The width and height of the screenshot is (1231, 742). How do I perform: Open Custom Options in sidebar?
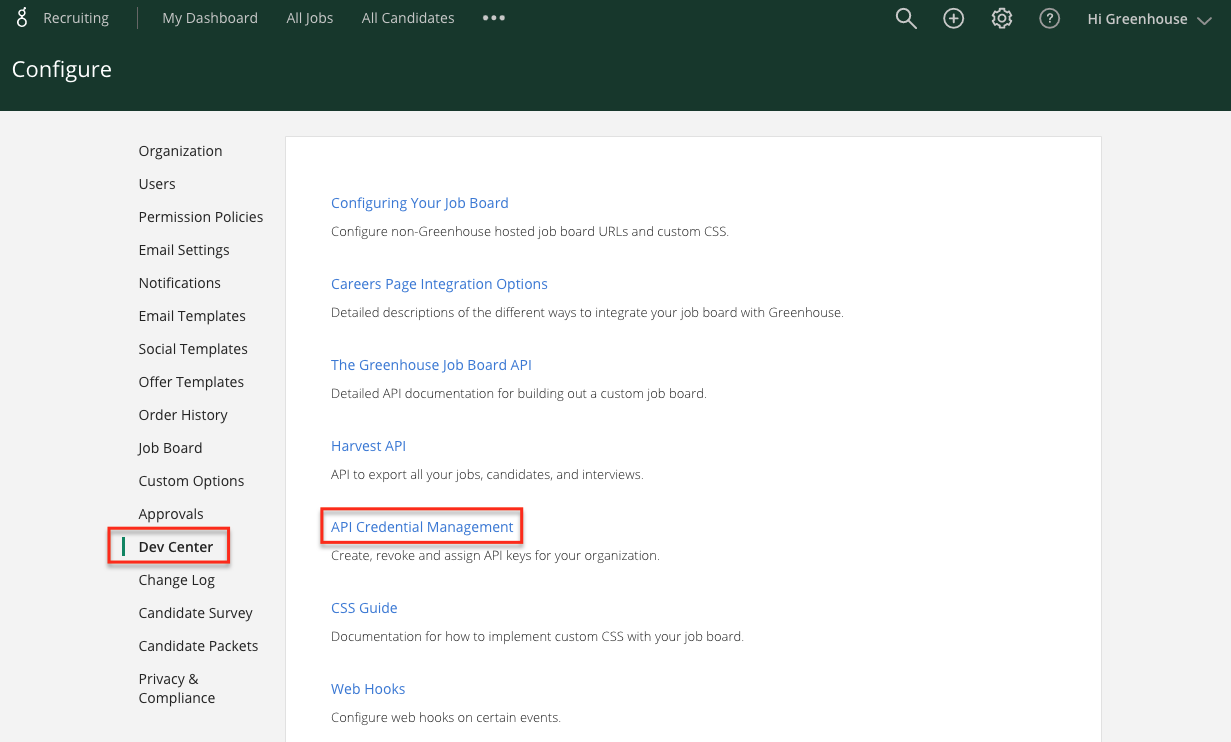(191, 481)
